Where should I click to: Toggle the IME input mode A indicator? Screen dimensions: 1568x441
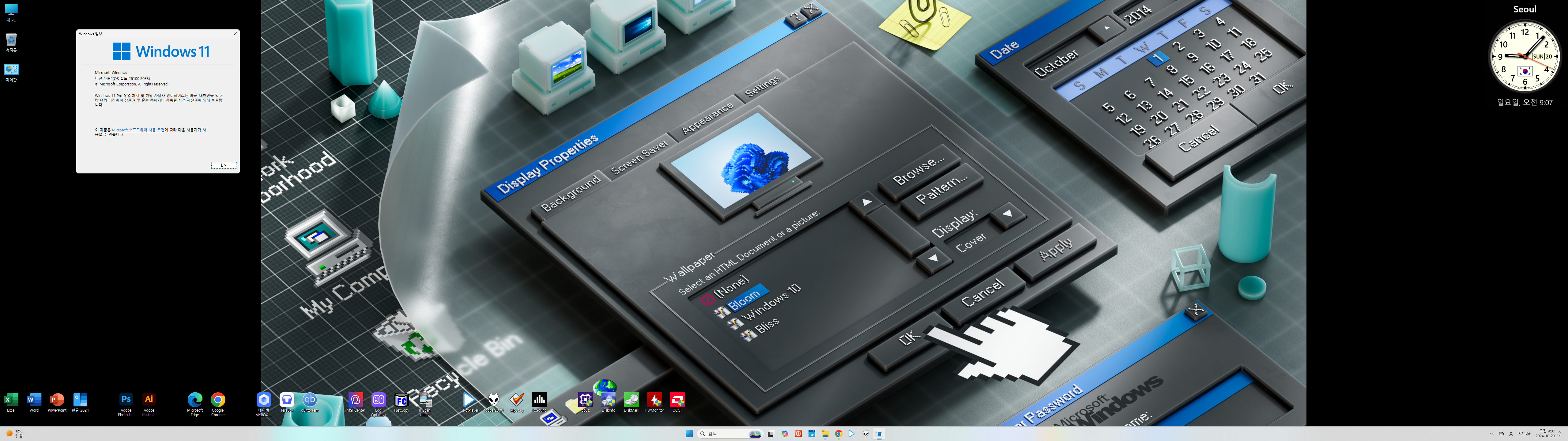(1511, 434)
